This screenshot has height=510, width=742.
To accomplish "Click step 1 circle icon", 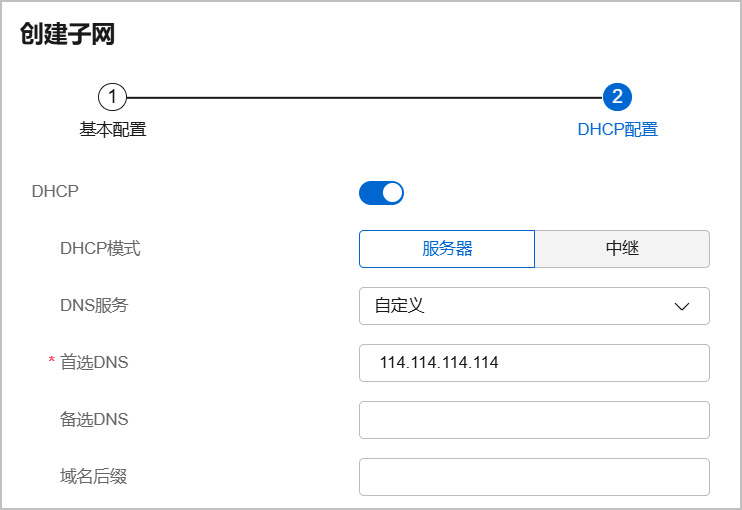I will (112, 97).
